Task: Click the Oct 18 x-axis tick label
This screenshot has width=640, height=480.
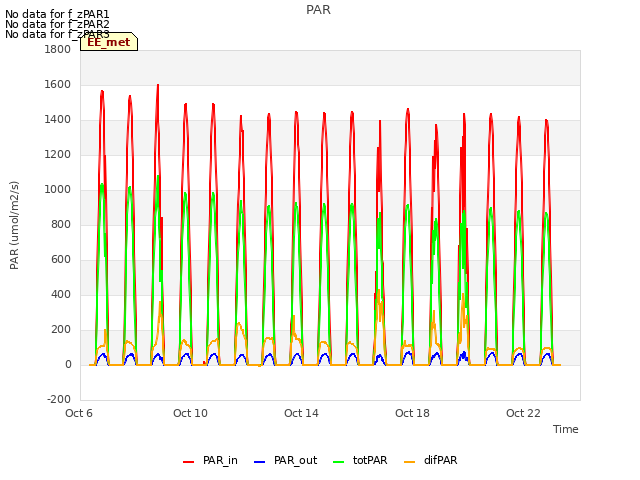Action: pyautogui.click(x=412, y=413)
